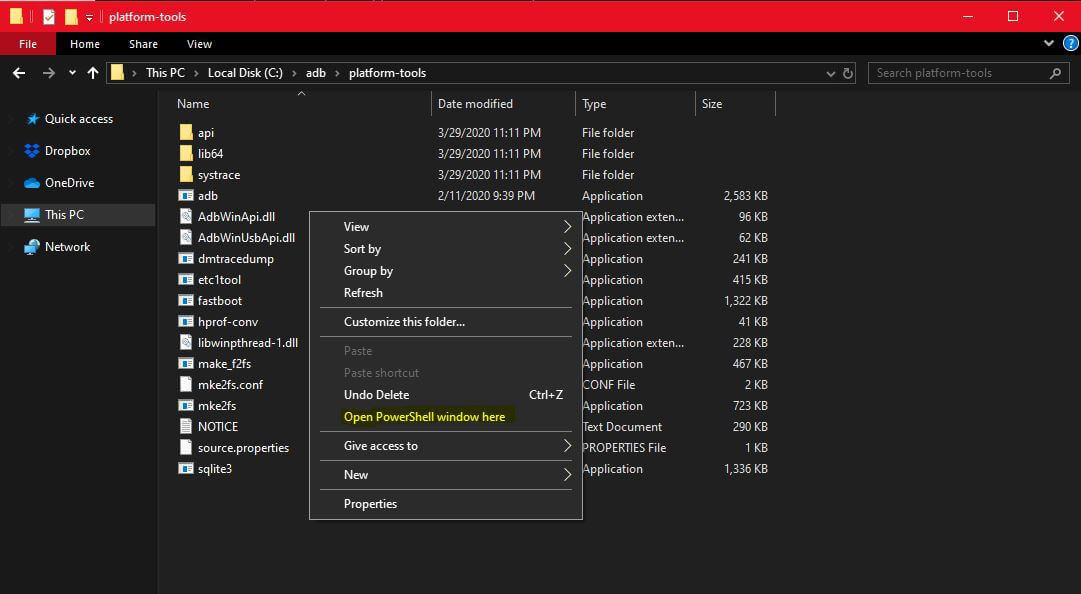This screenshot has width=1081, height=594.
Task: Expand the Group by submenu
Action: [567, 271]
